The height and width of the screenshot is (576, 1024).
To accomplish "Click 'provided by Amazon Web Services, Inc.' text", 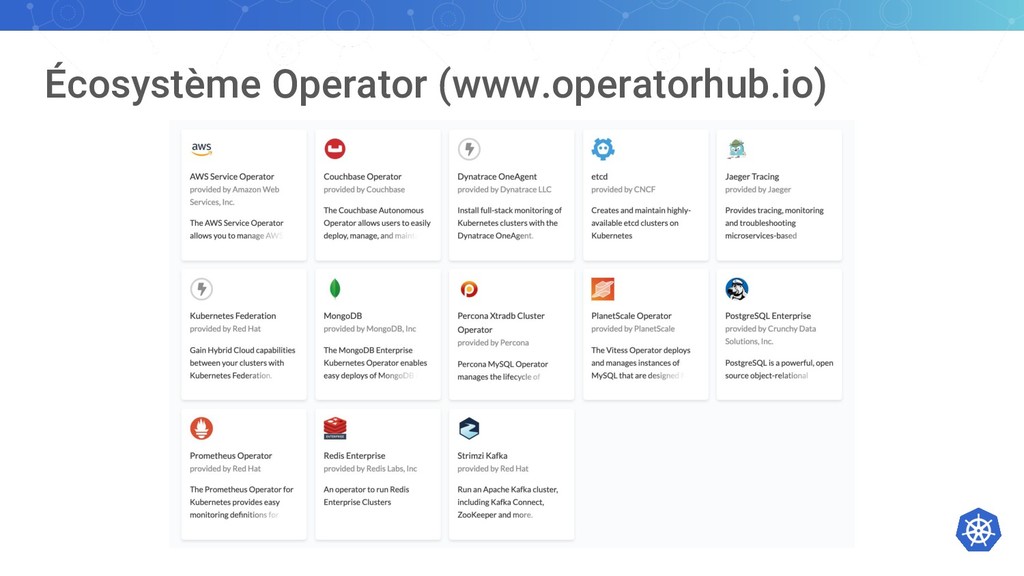I will [234, 196].
